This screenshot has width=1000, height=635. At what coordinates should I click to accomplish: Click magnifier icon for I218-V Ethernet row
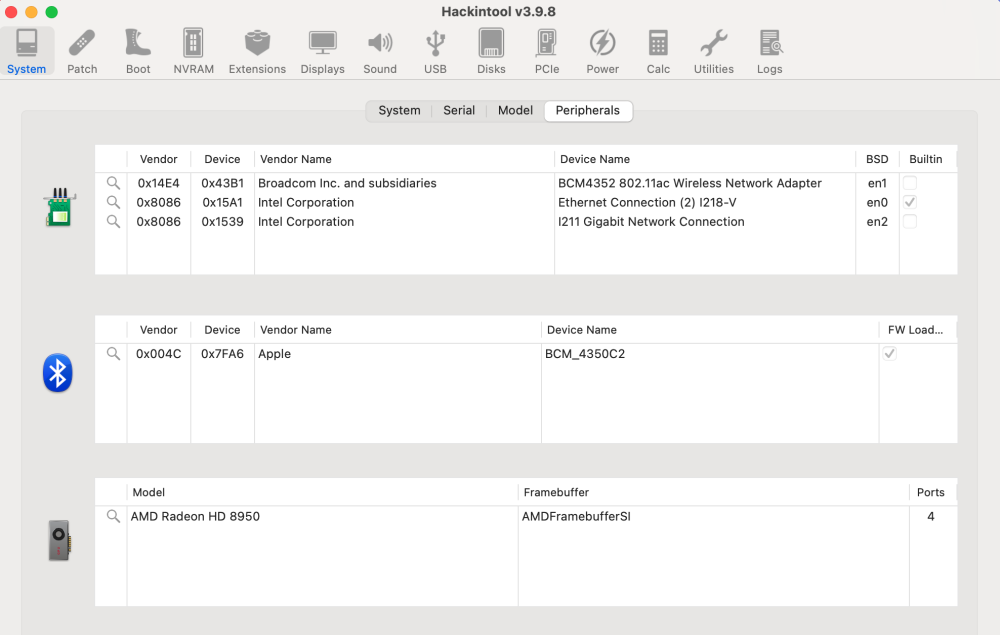tap(113, 202)
